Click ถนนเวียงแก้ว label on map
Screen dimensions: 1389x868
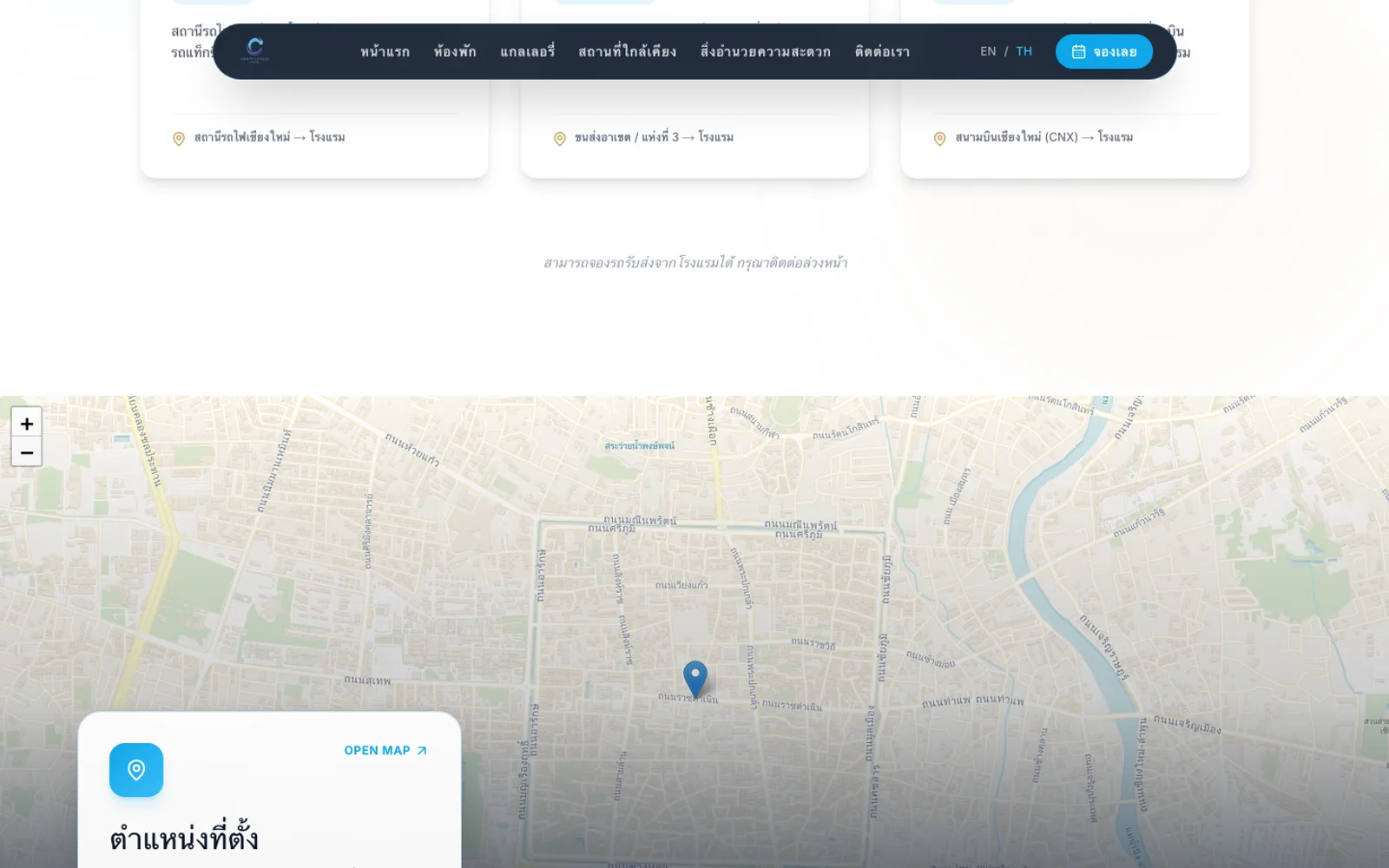681,585
